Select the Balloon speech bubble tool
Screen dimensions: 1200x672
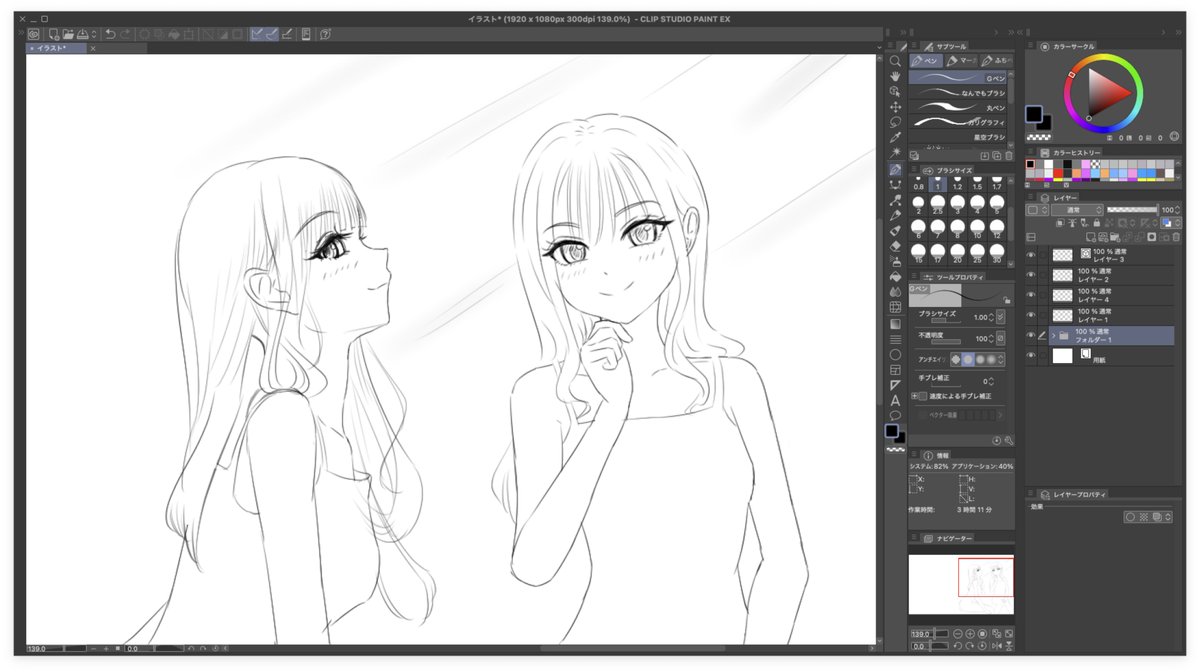[x=895, y=416]
